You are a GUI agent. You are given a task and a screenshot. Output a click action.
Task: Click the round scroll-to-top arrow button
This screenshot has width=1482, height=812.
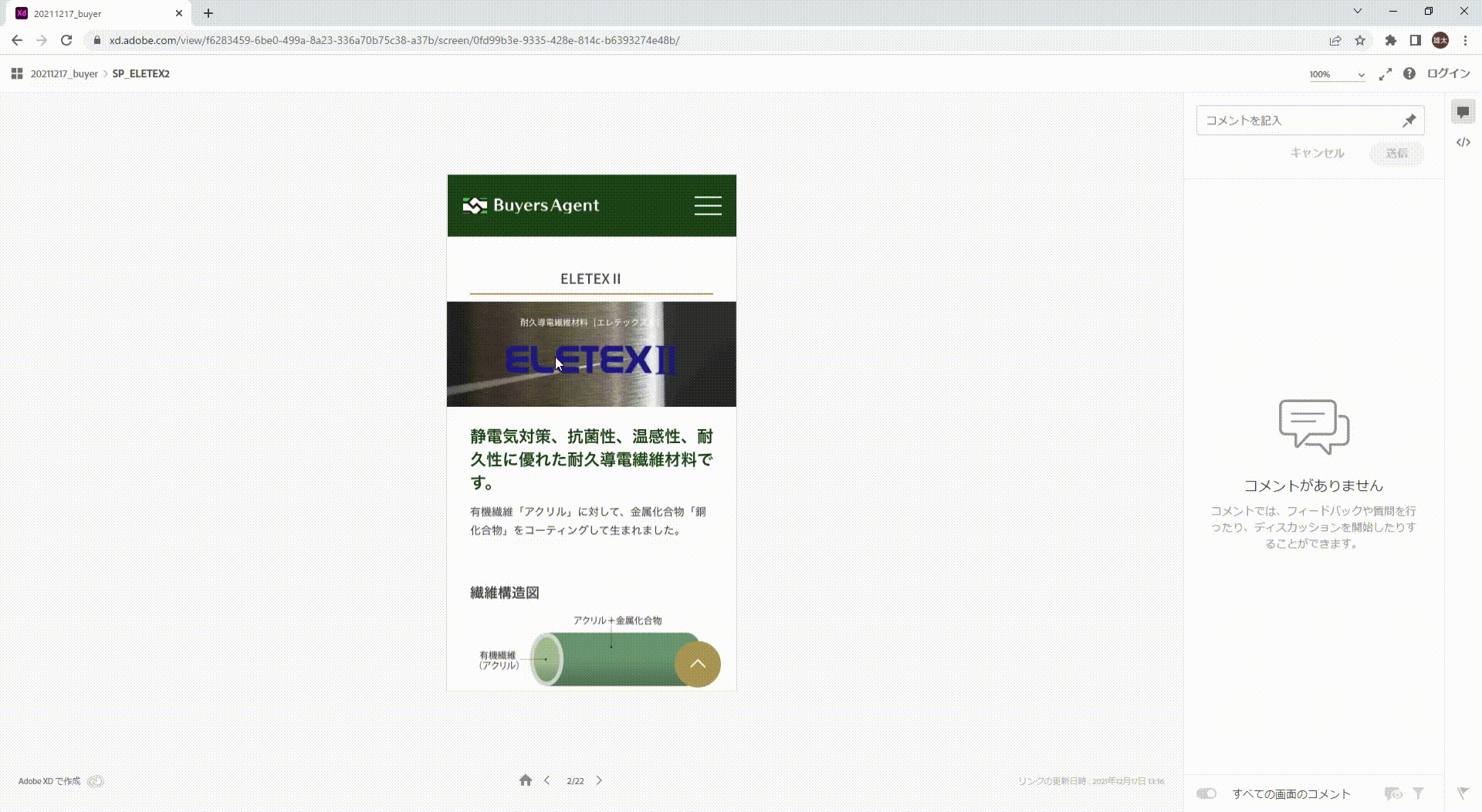coord(698,664)
